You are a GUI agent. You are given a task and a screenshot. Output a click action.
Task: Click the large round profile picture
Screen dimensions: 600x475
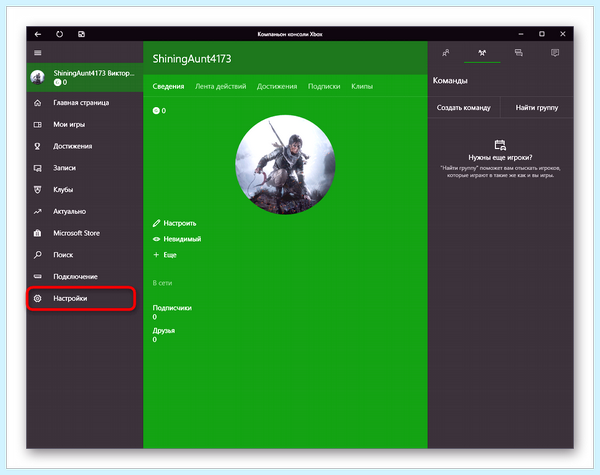point(285,165)
